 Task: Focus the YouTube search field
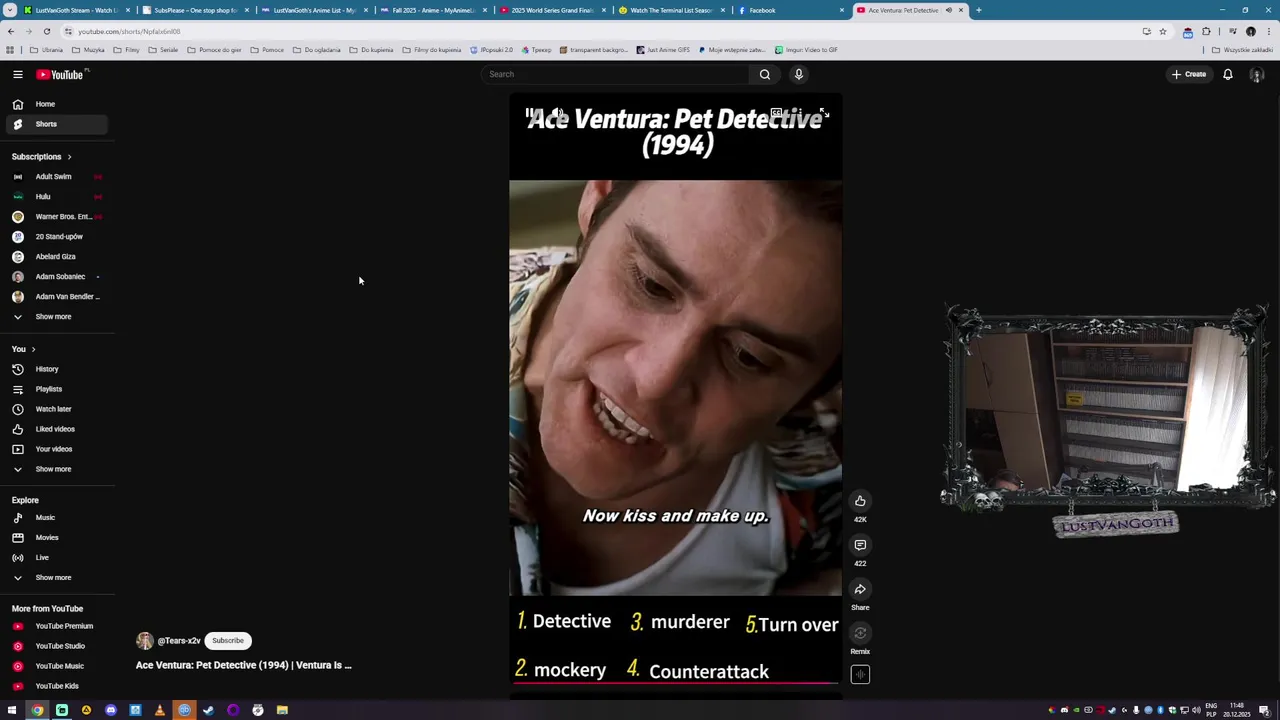pyautogui.click(x=615, y=74)
